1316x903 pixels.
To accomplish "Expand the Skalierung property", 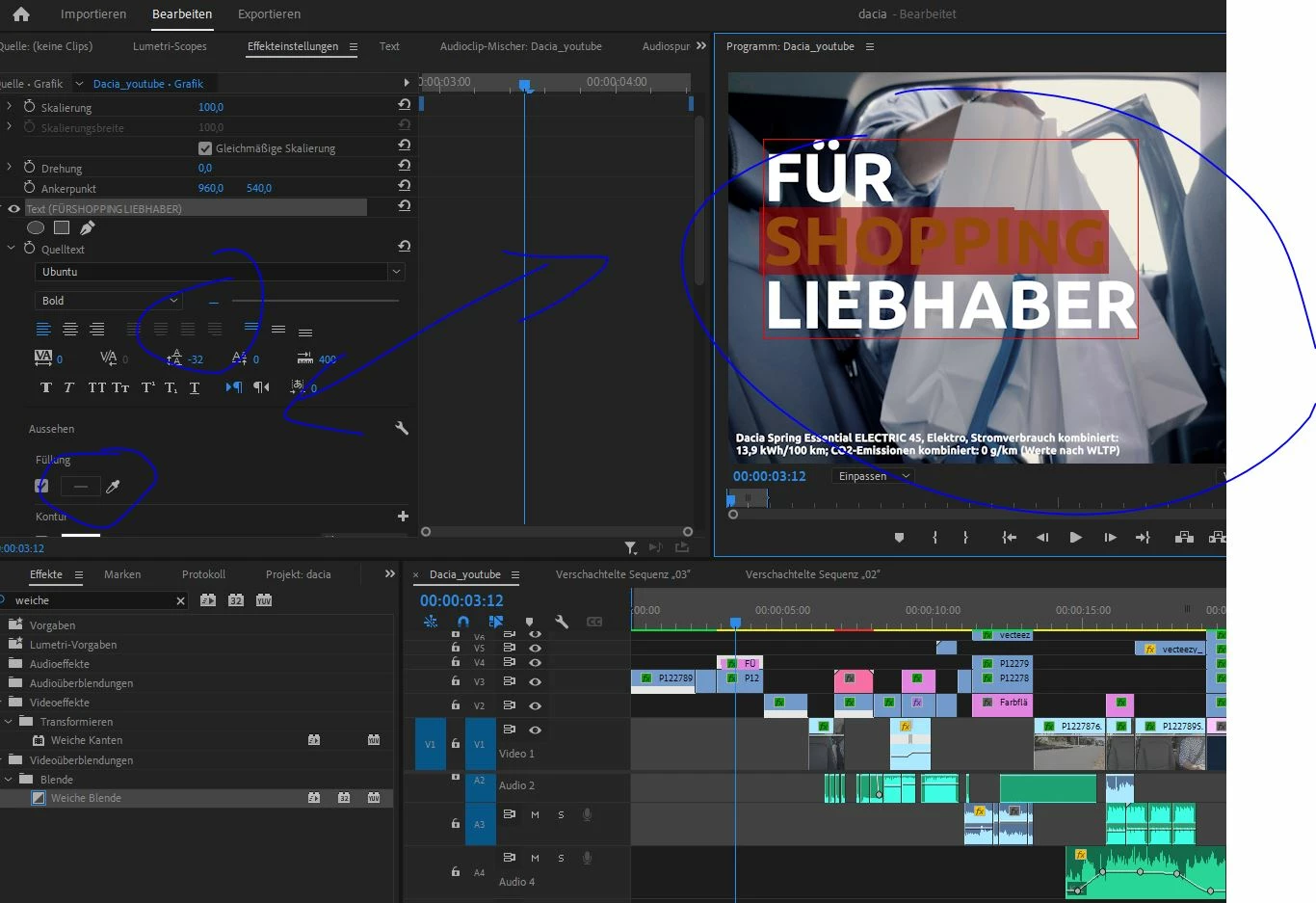I will (10, 106).
